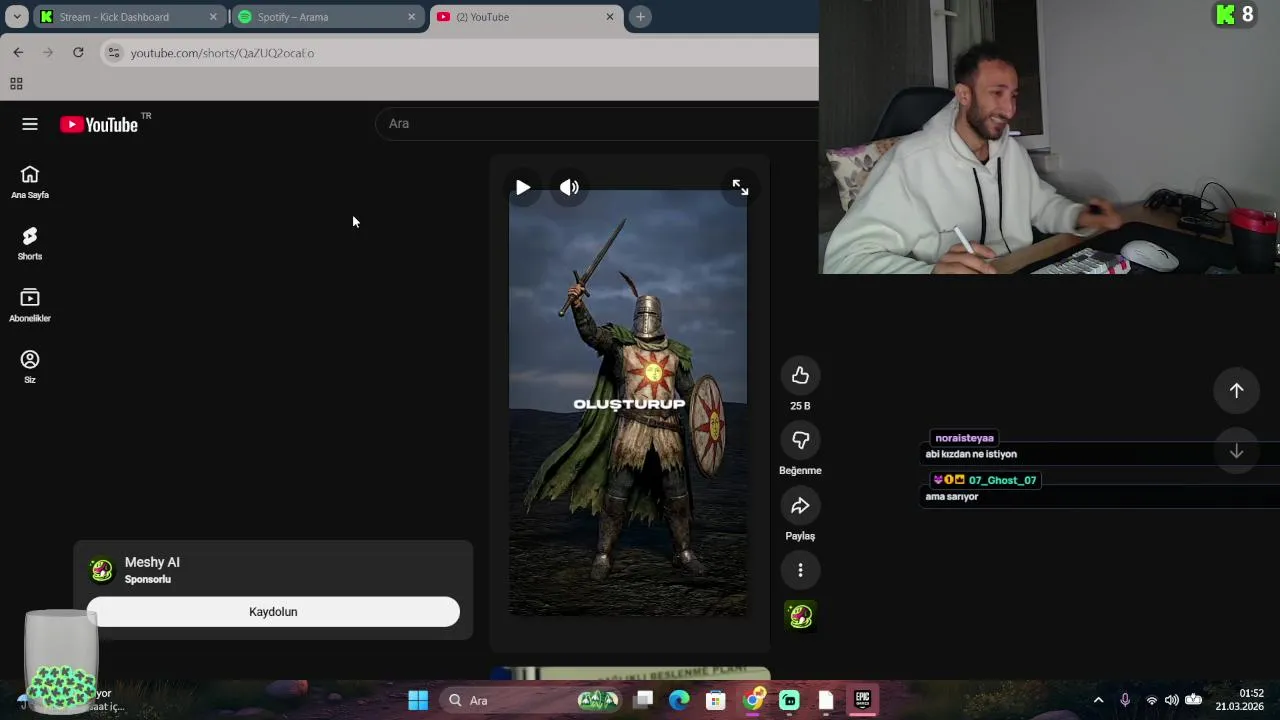Play the paused Short video

(523, 187)
